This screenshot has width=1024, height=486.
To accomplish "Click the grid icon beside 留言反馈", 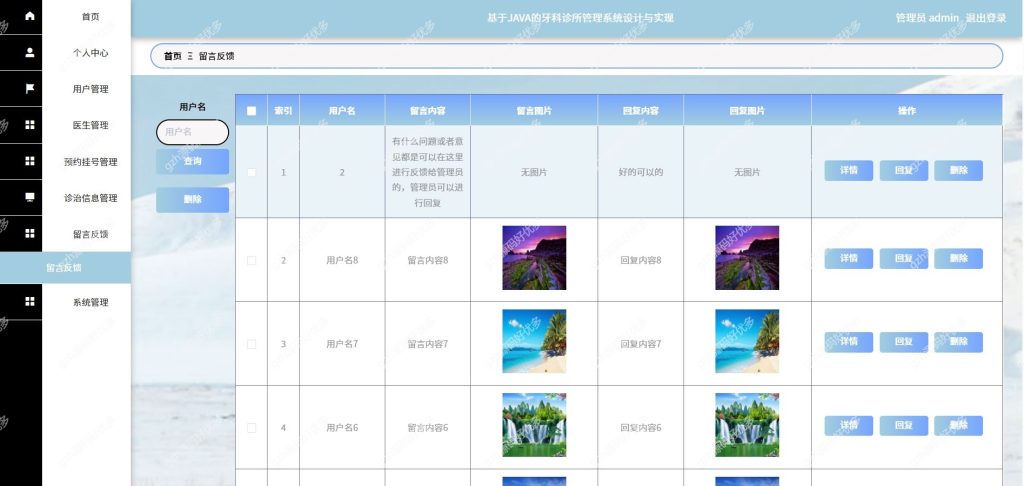I will click(x=29, y=233).
